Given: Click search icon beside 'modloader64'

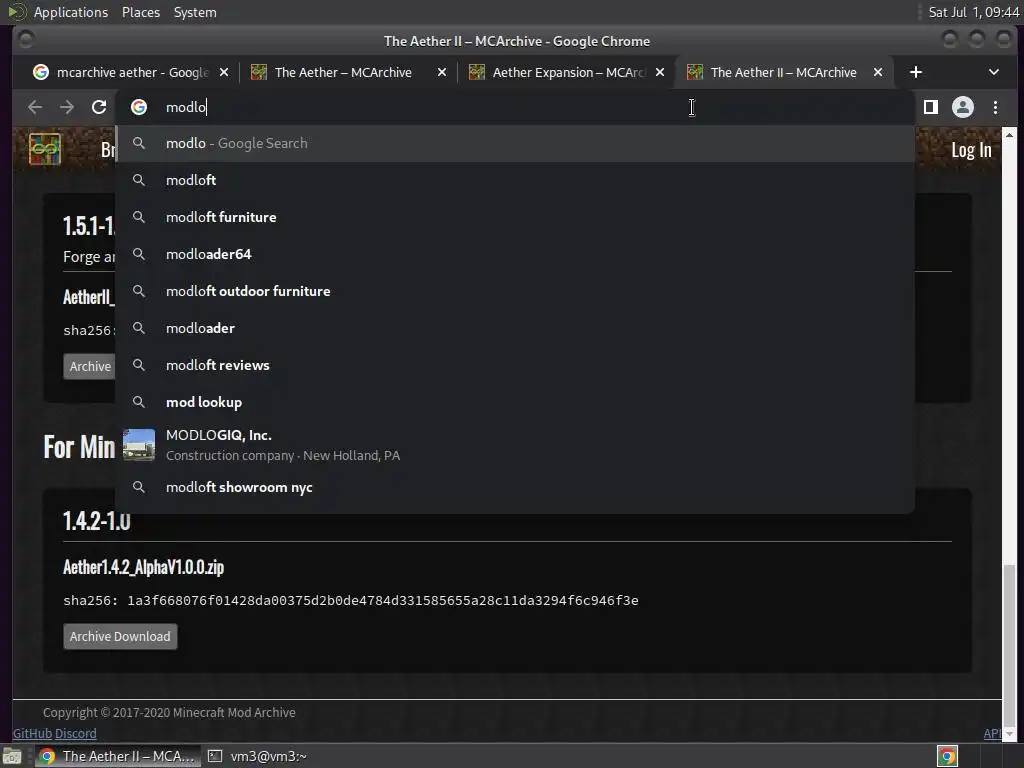Looking at the screenshot, I should pos(138,254).
